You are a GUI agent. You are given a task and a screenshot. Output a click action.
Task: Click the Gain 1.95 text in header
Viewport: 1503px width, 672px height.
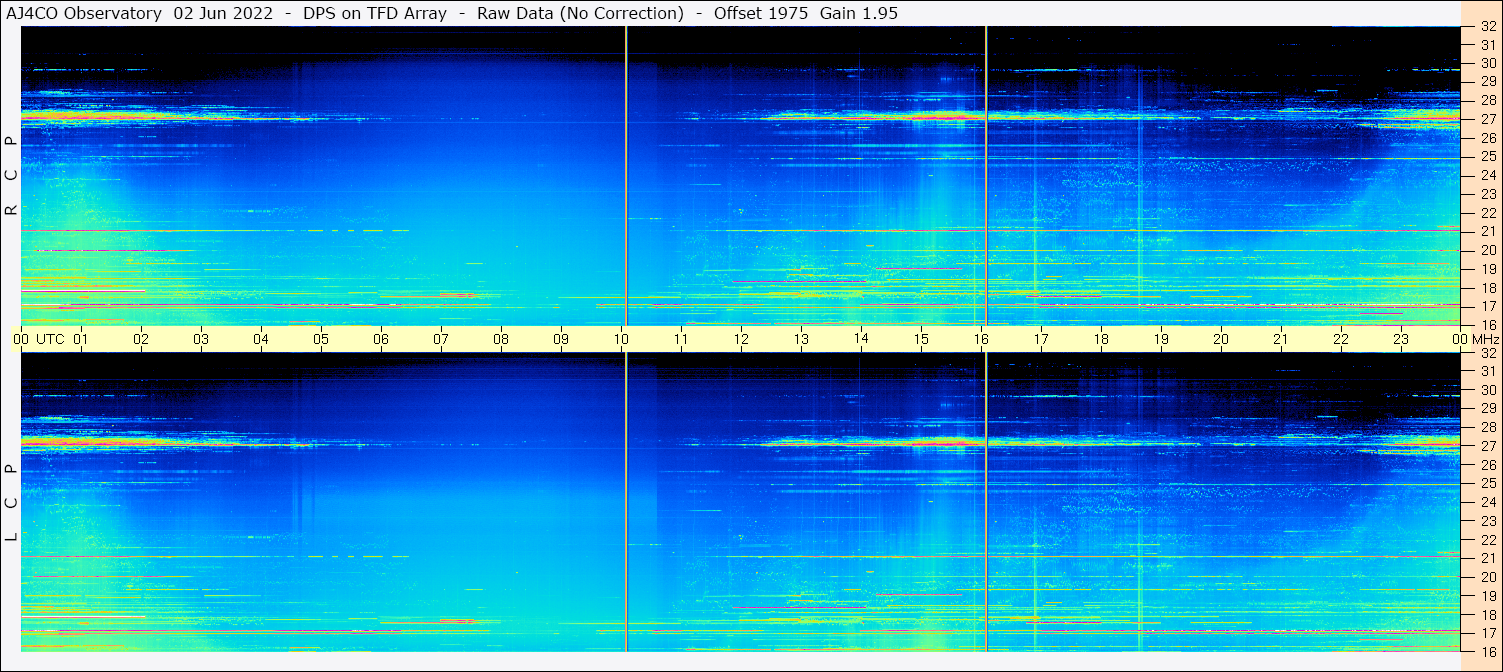tap(859, 13)
